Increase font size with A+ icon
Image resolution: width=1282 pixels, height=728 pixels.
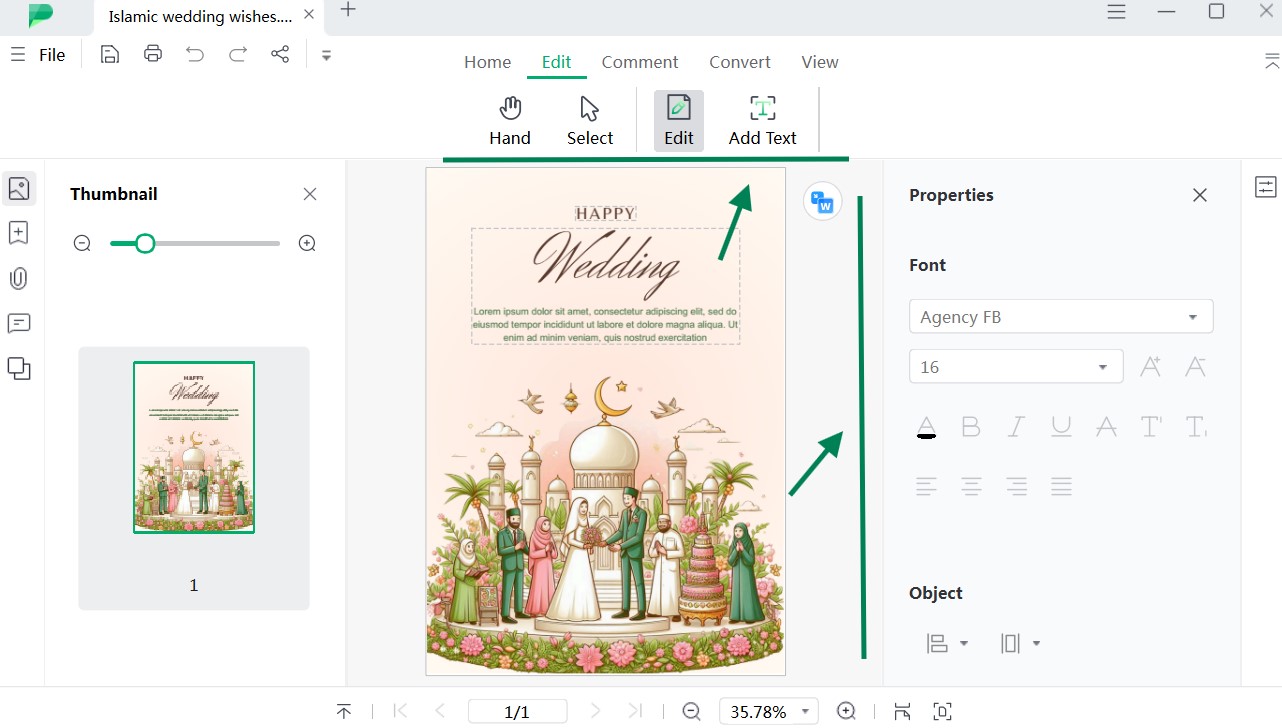pyautogui.click(x=1151, y=367)
